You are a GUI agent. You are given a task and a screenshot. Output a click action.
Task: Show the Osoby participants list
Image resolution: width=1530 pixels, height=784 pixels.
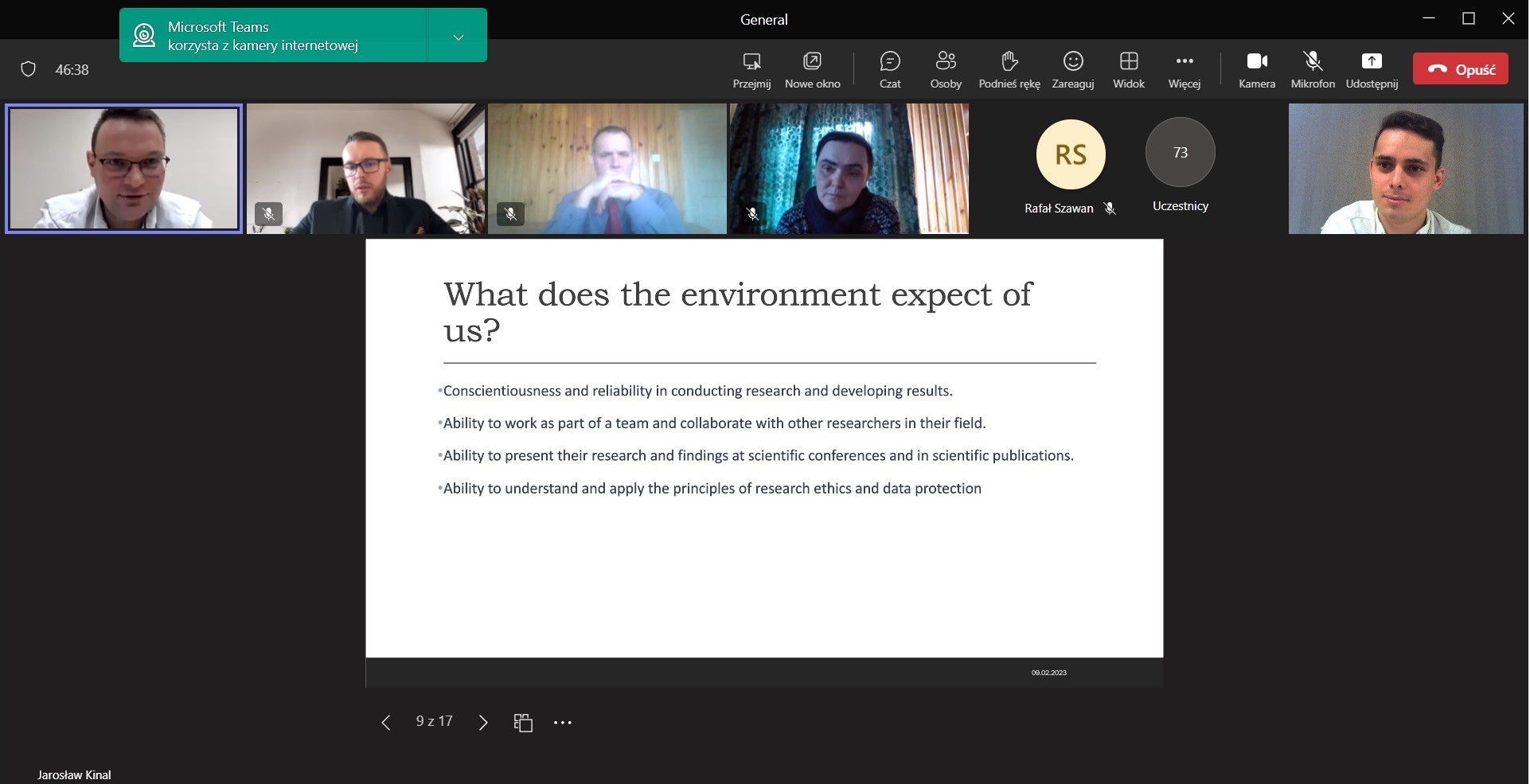[945, 69]
